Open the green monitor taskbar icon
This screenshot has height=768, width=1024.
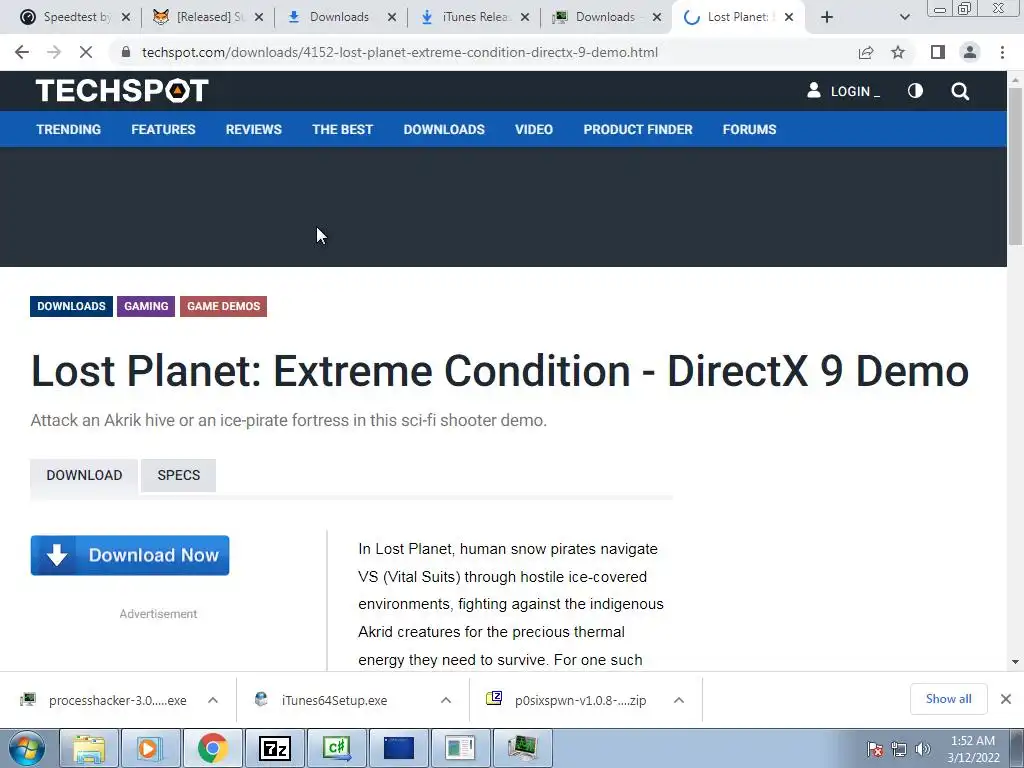click(522, 748)
